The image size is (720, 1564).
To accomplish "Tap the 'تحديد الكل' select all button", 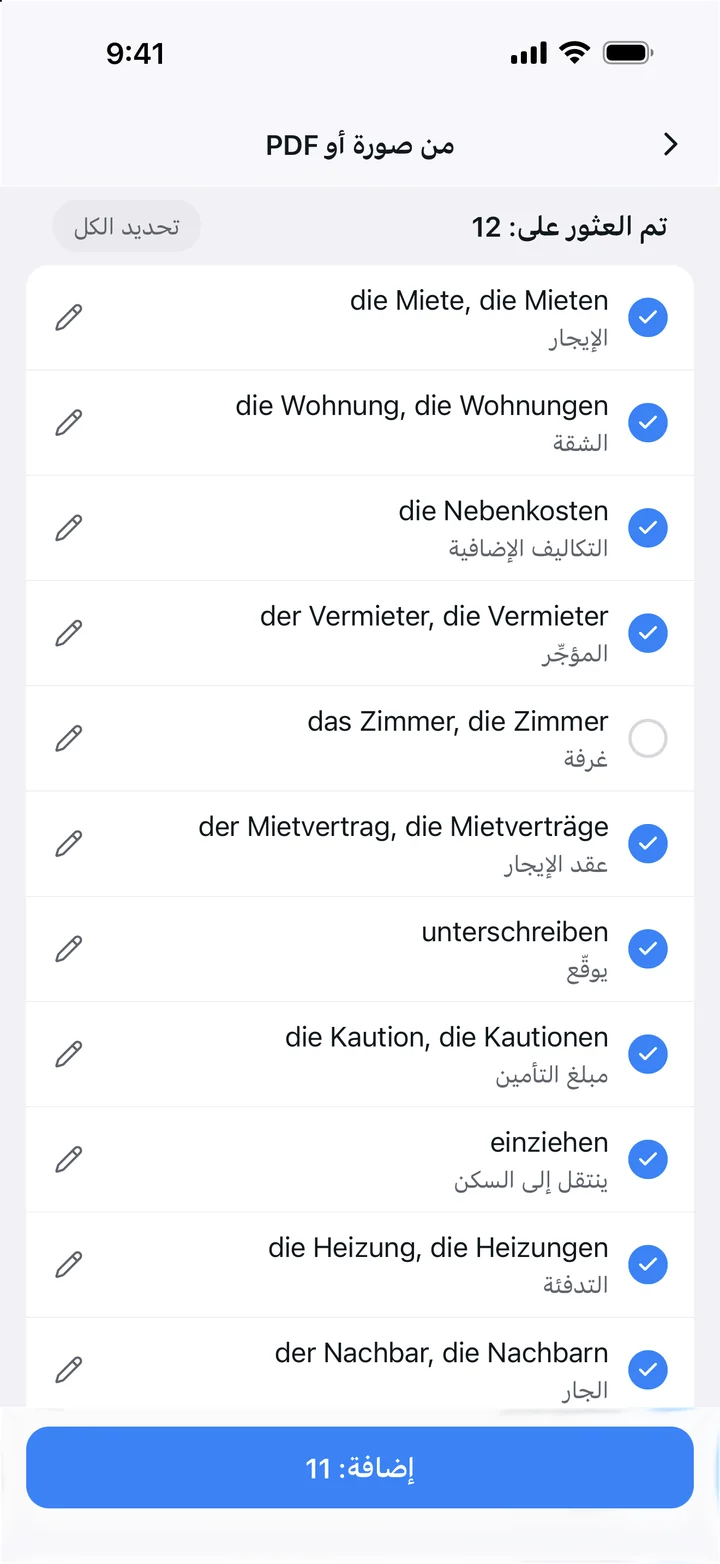I will pos(126,226).
